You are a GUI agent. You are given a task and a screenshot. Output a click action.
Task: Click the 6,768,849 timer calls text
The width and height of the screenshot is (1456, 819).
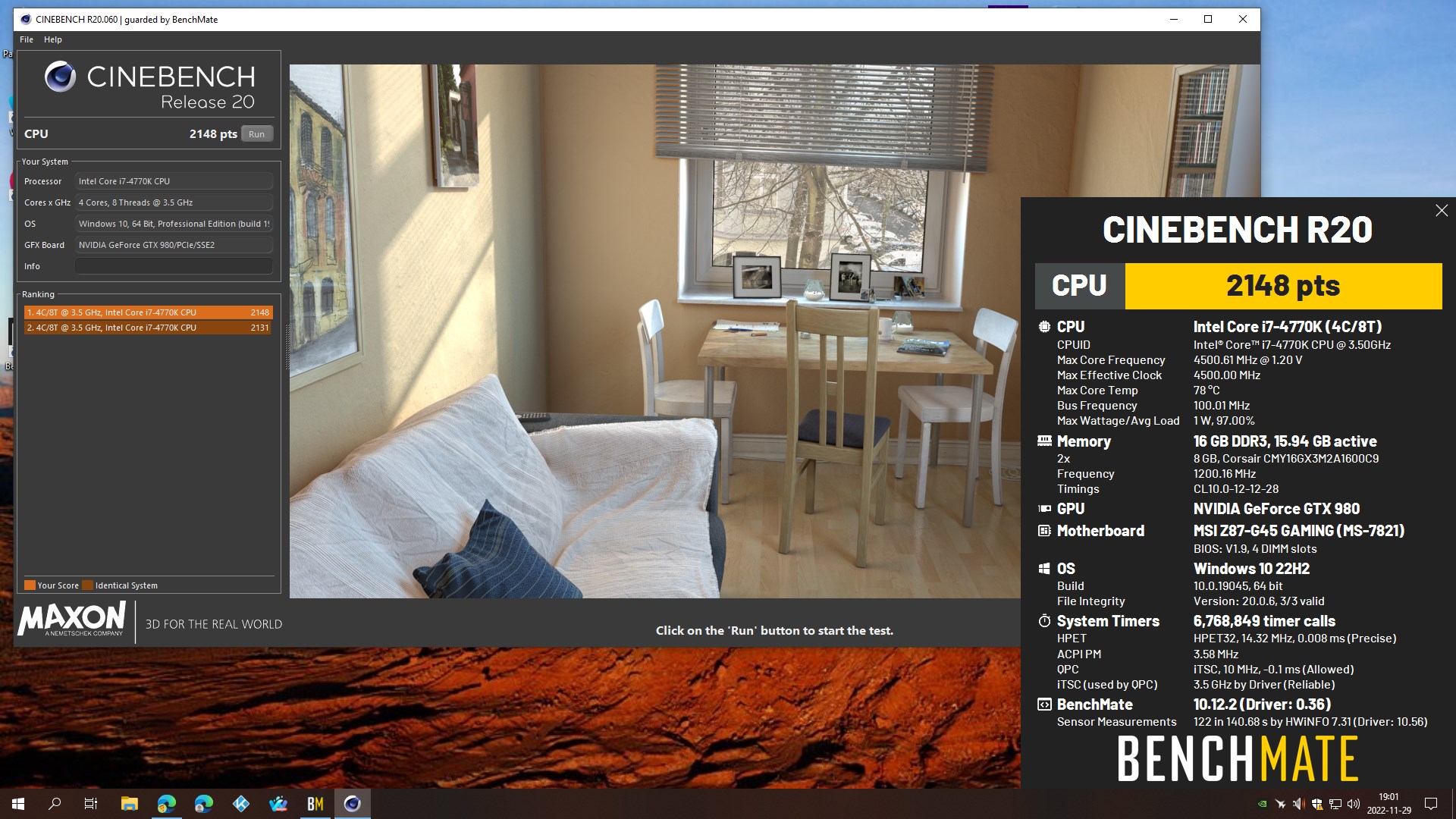(x=1265, y=621)
